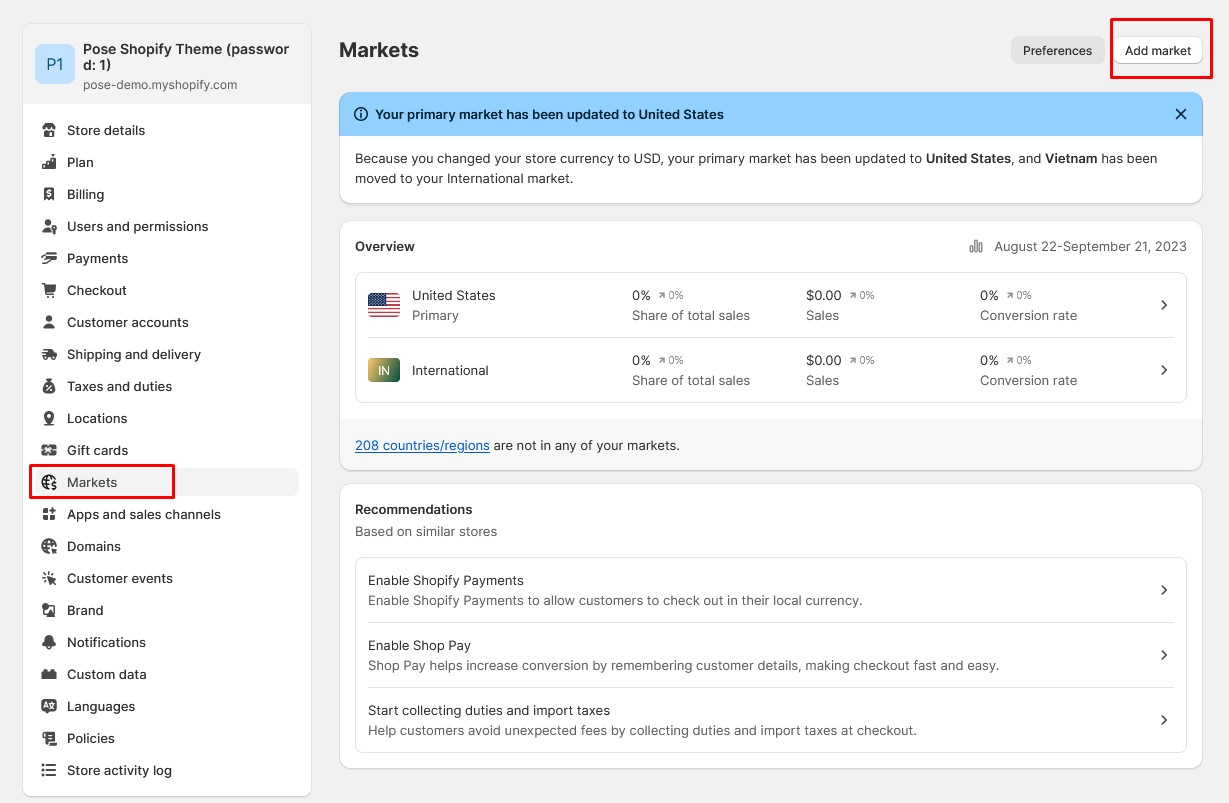1229x803 pixels.
Task: Follow the 208 countries/regions link
Action: pyautogui.click(x=422, y=445)
